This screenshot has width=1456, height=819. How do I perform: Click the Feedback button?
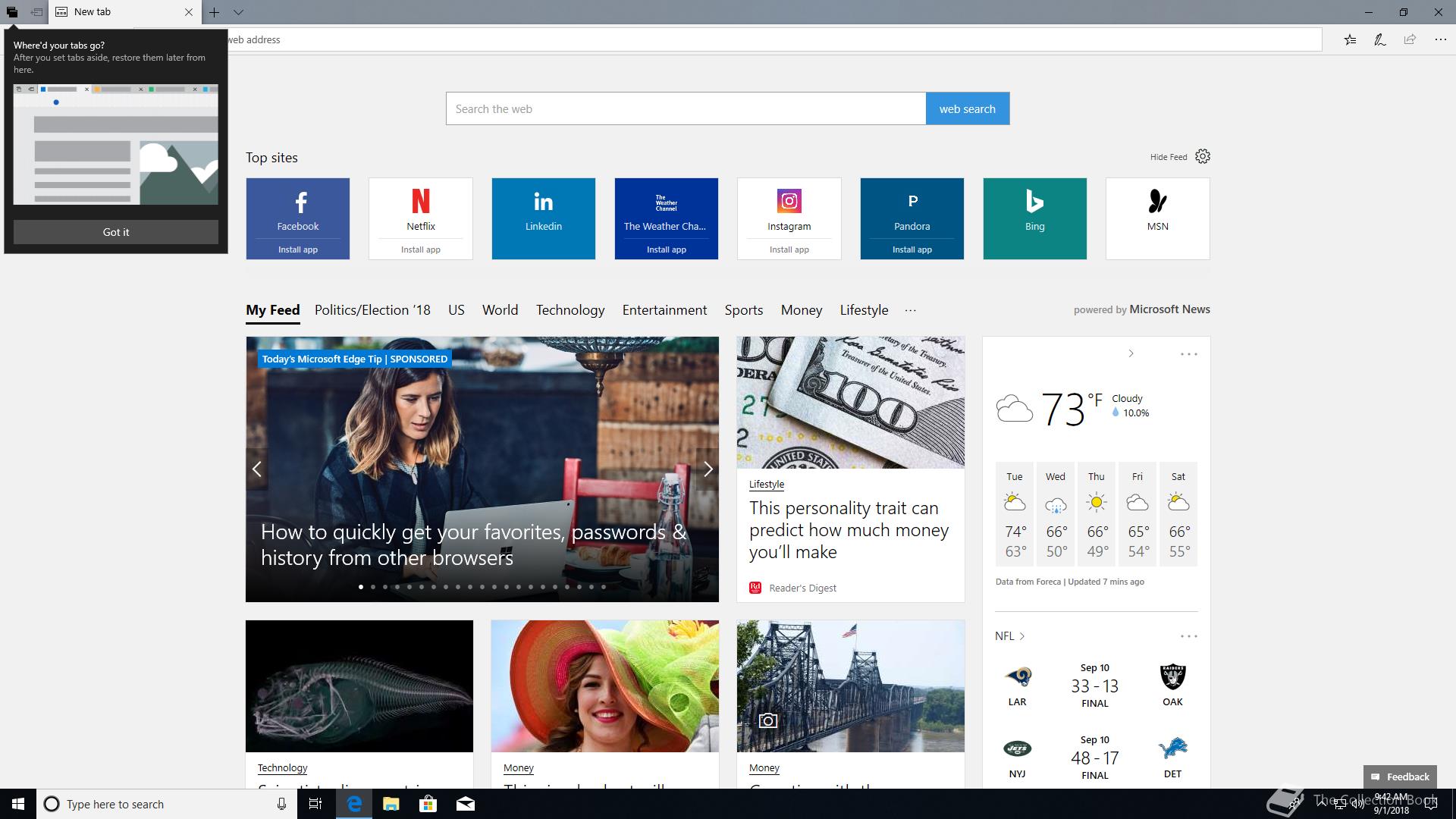(1400, 777)
